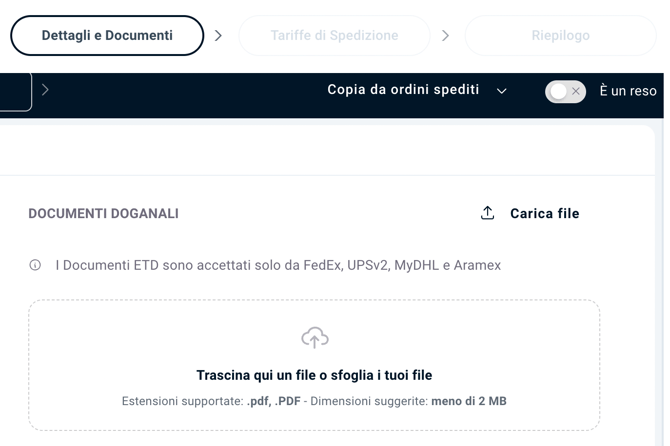Click the dashed file drop area
This screenshot has height=446, width=670.
pyautogui.click(x=314, y=365)
